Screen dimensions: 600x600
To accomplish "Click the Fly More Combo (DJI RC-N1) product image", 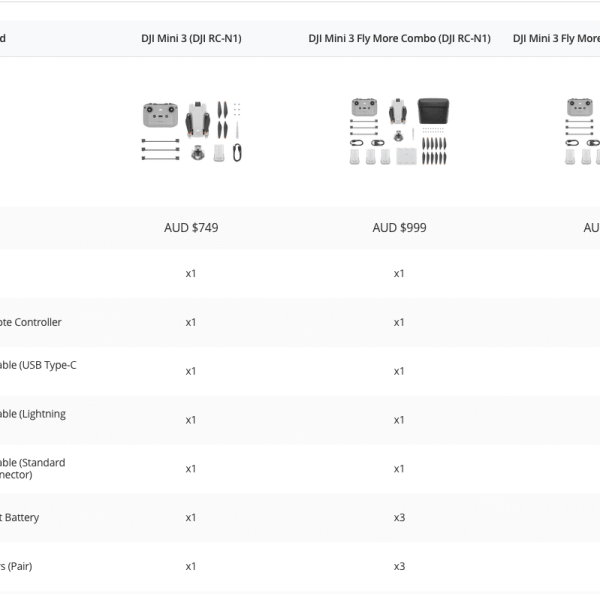I will 399,131.
